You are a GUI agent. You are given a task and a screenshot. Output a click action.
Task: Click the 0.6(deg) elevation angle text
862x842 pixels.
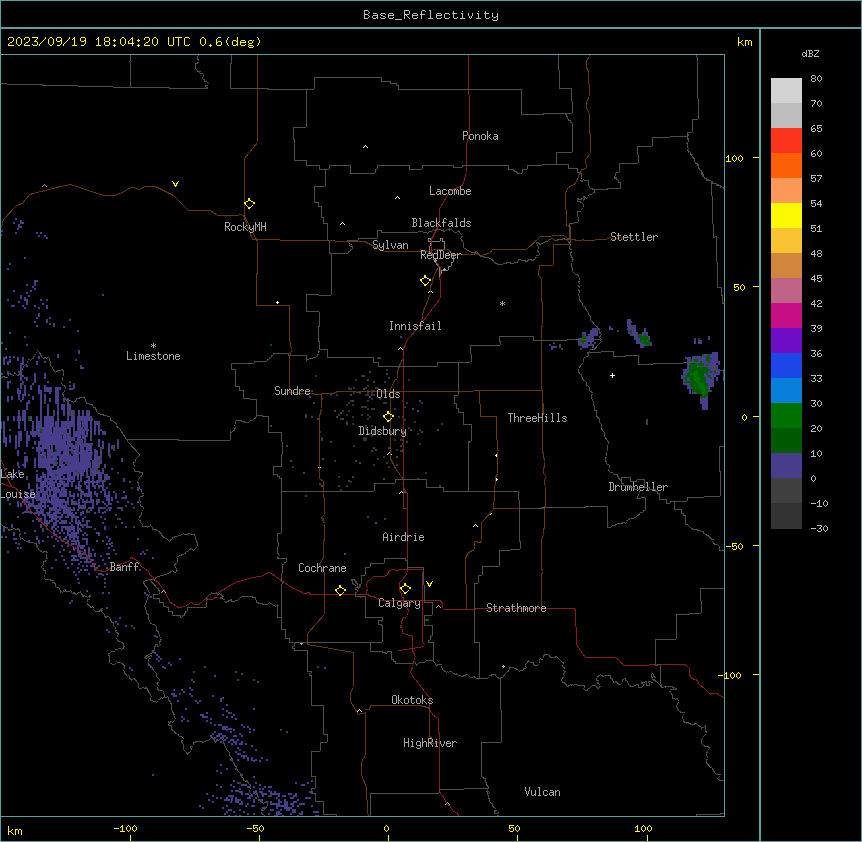(230, 42)
